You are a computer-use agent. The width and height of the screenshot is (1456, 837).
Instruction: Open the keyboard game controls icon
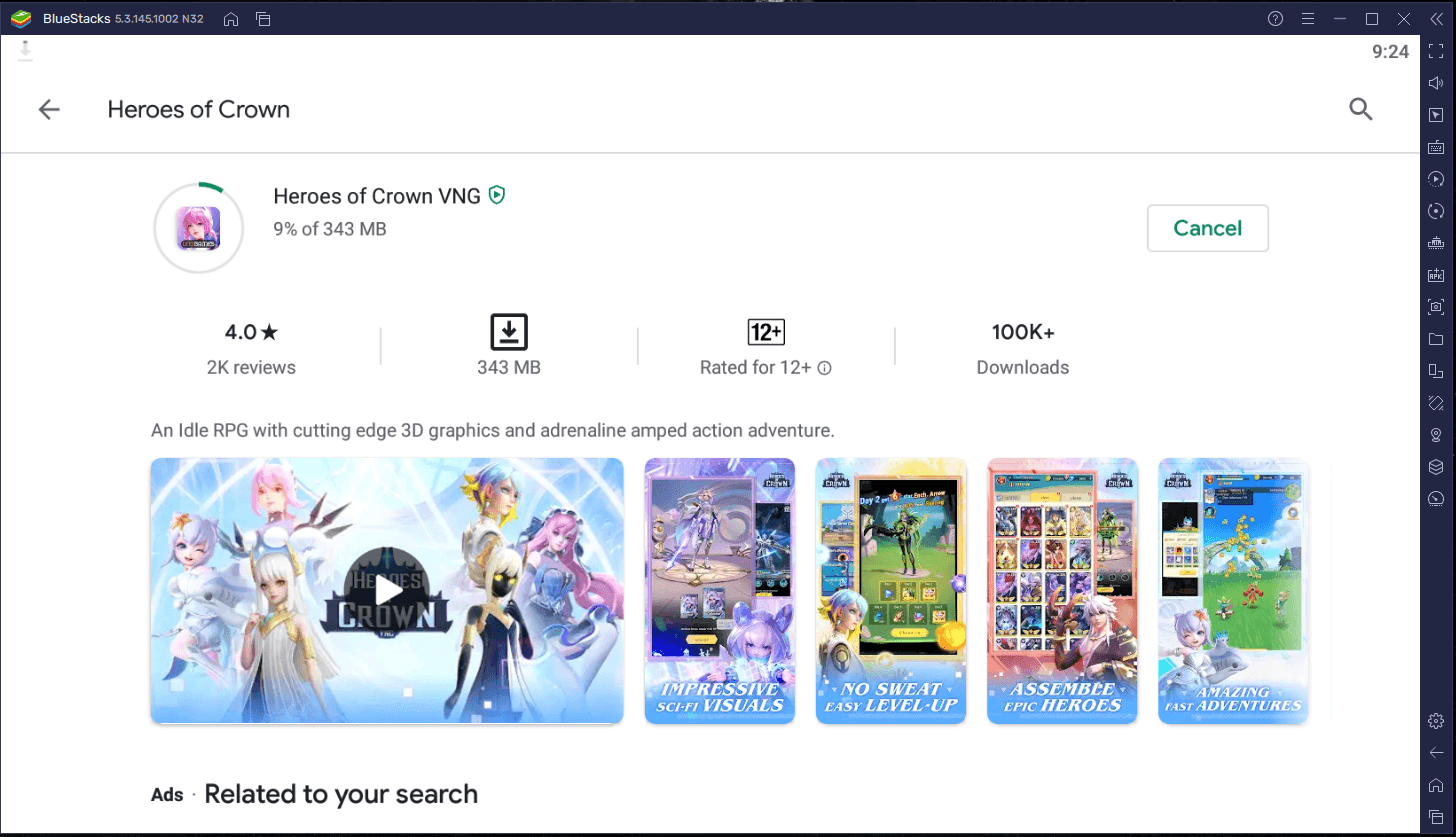1436,147
